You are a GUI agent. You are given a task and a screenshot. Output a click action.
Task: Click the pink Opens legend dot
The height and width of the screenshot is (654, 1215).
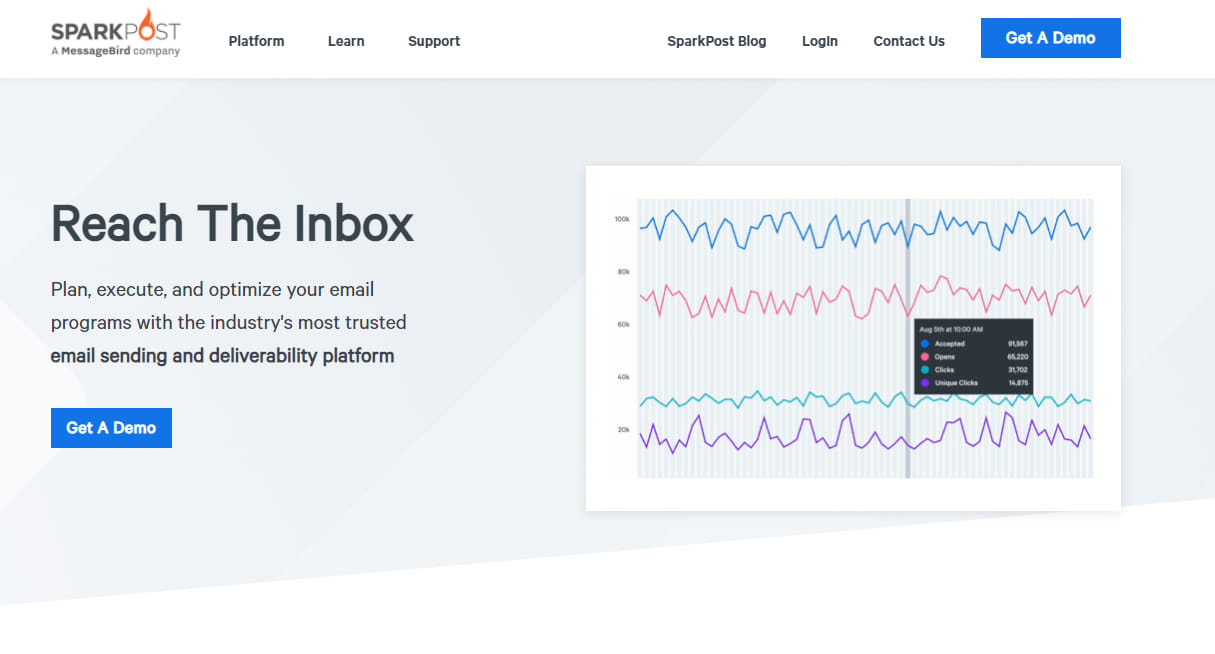click(x=925, y=357)
